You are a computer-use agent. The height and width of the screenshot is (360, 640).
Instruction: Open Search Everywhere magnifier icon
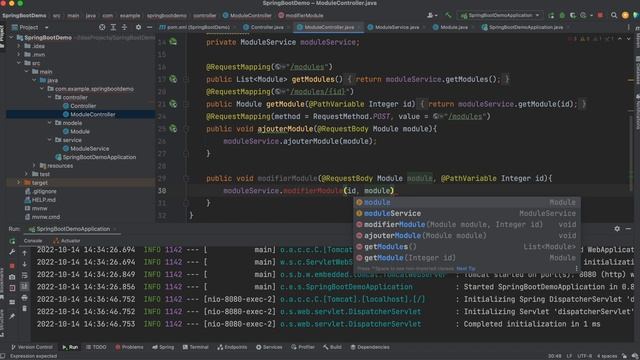coord(614,16)
